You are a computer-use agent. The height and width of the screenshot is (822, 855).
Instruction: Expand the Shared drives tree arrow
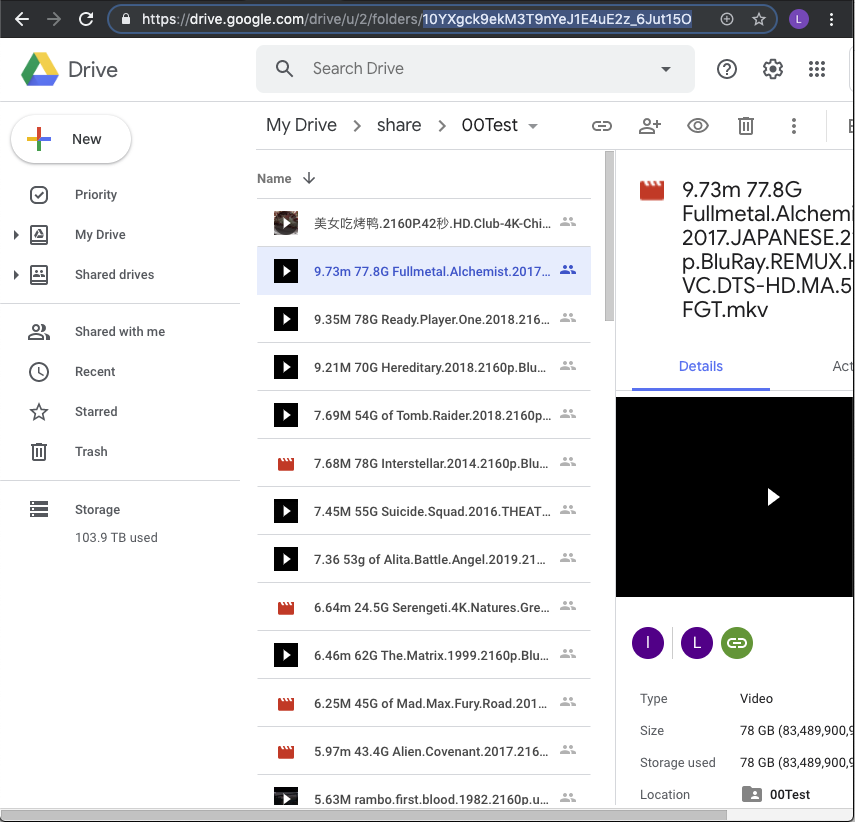point(16,275)
